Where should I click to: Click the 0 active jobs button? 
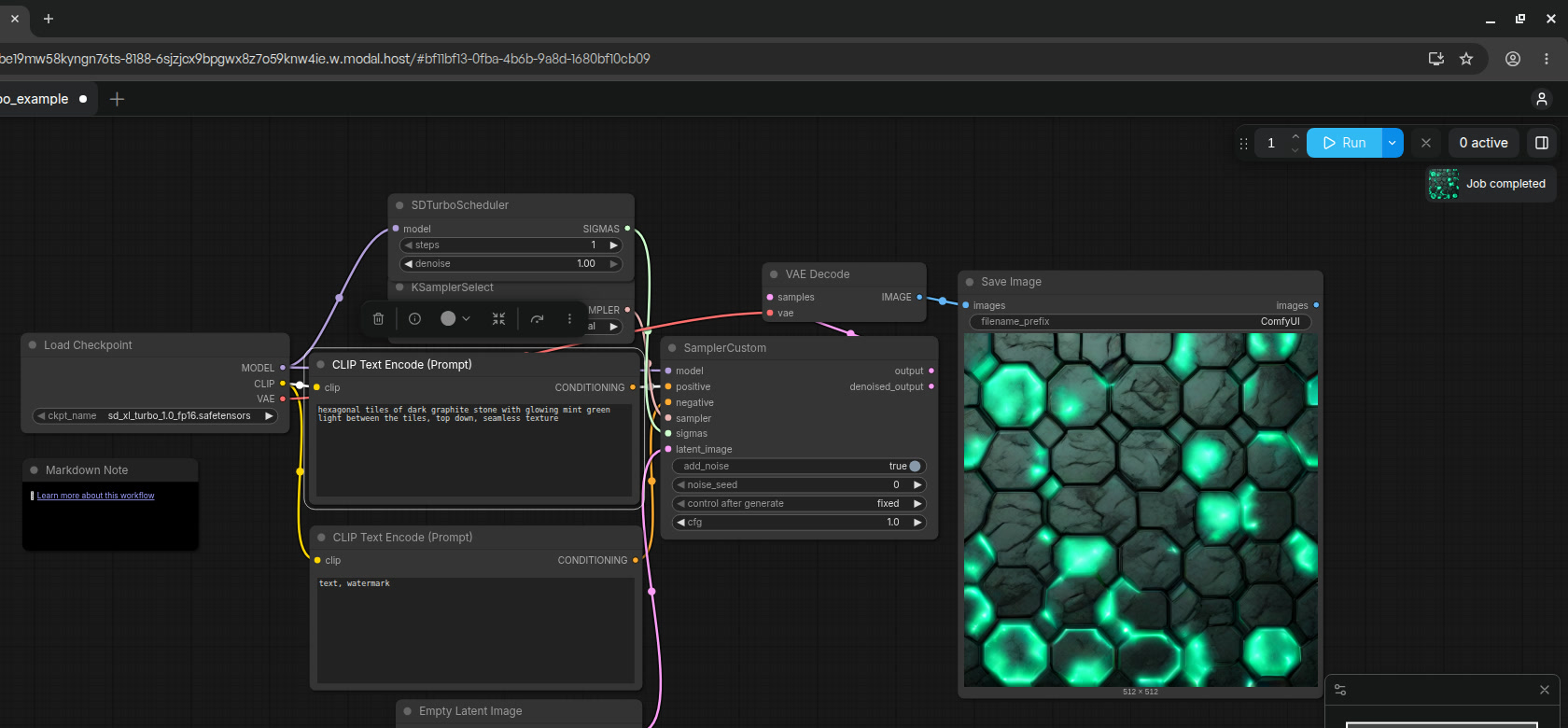(1484, 143)
